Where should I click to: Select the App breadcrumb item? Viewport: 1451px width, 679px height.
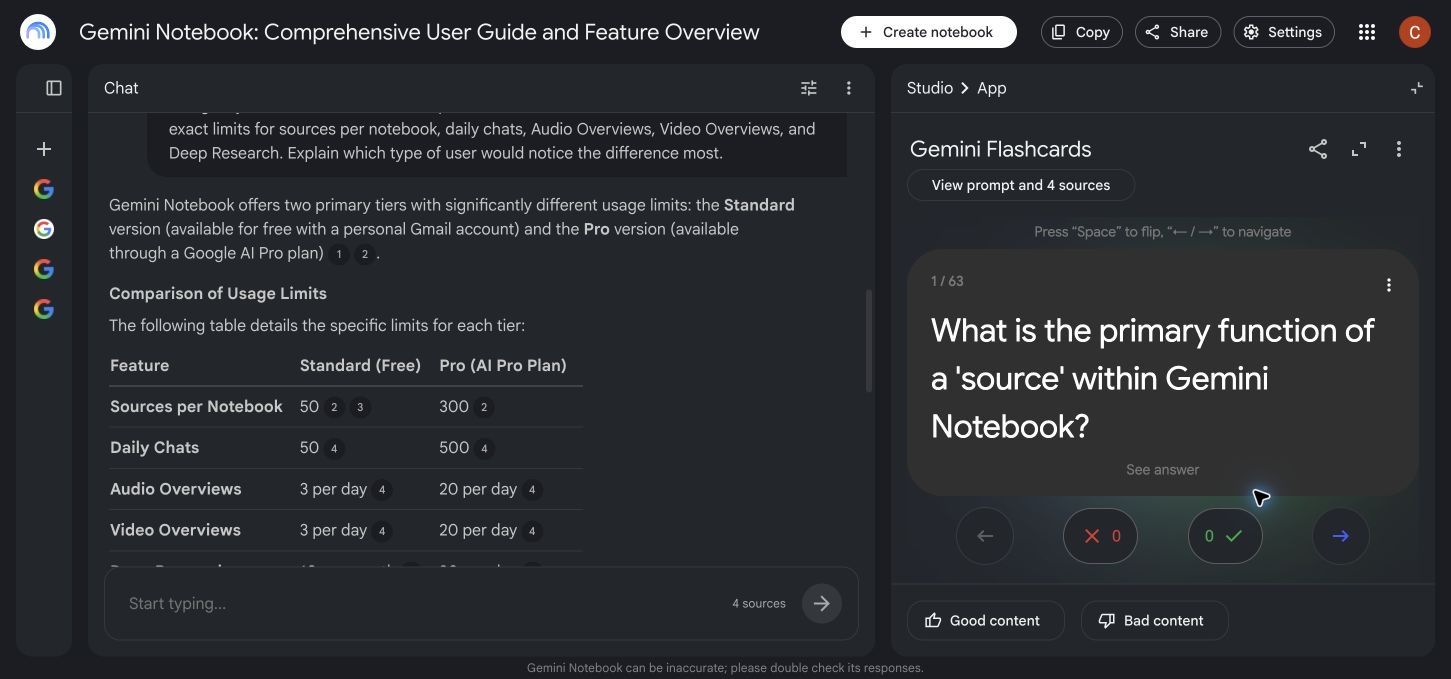tap(991, 88)
